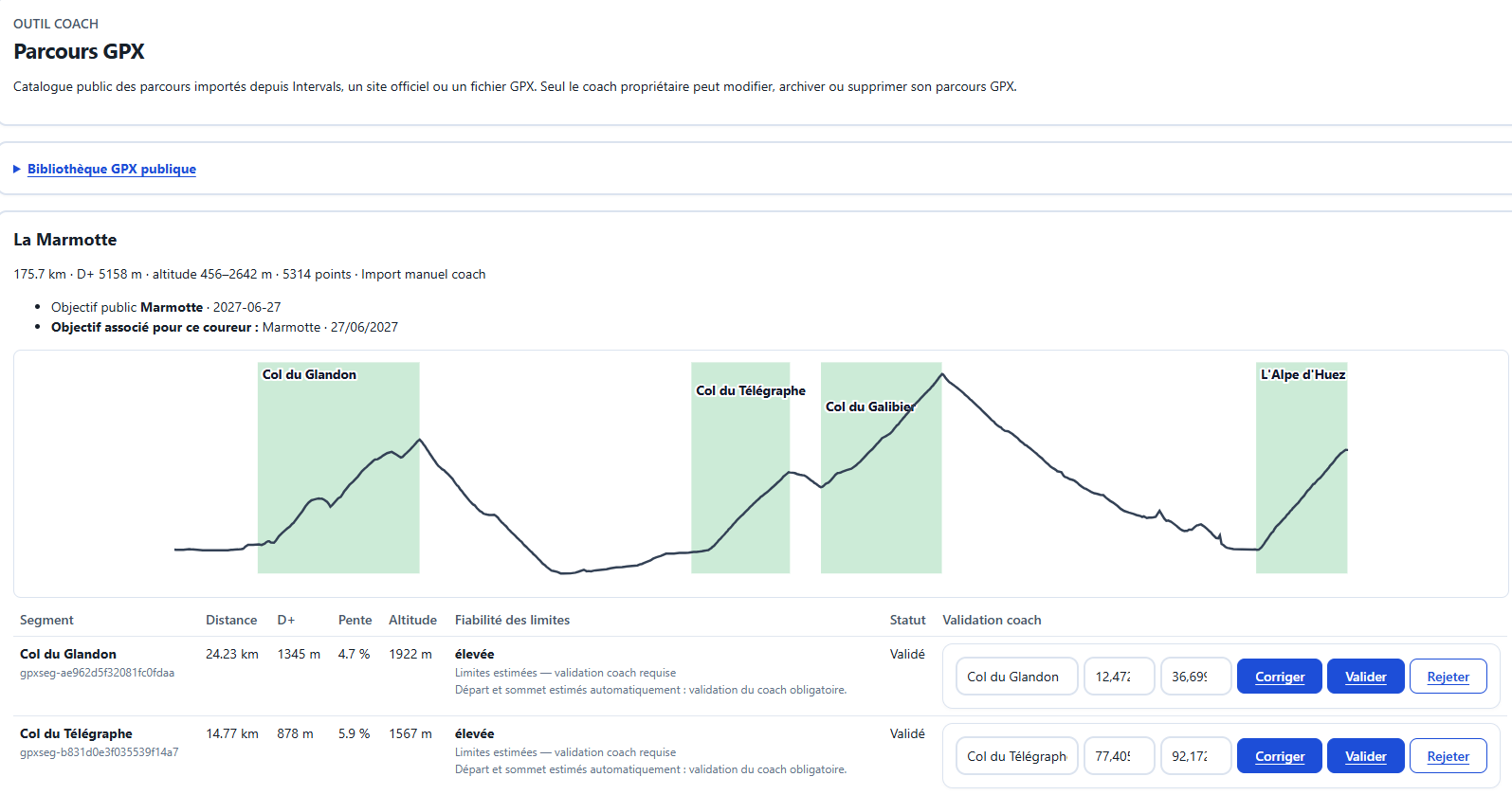
Task: Edit the 36,69 end km field
Action: [x=1196, y=677]
